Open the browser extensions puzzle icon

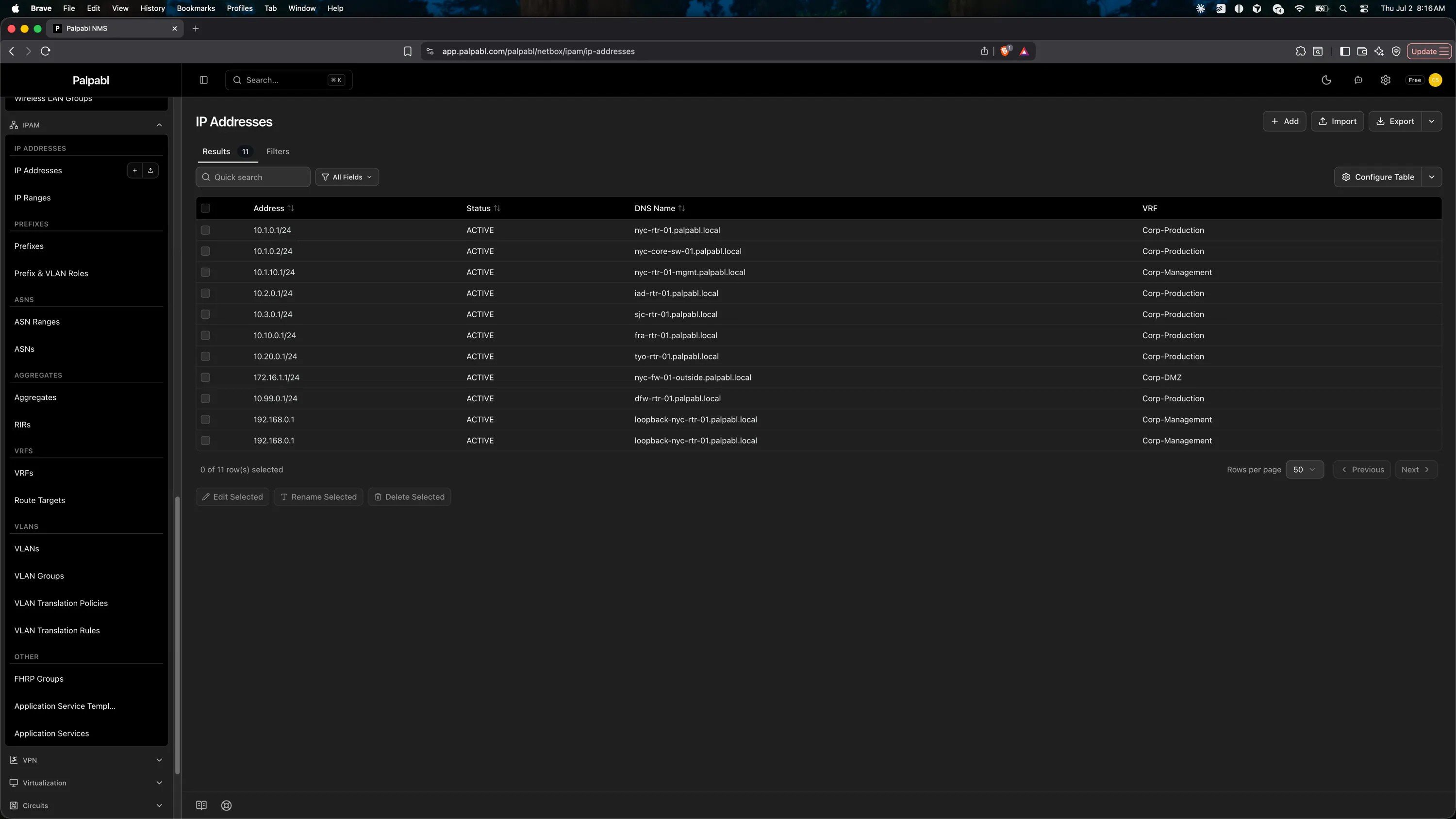pyautogui.click(x=1301, y=51)
